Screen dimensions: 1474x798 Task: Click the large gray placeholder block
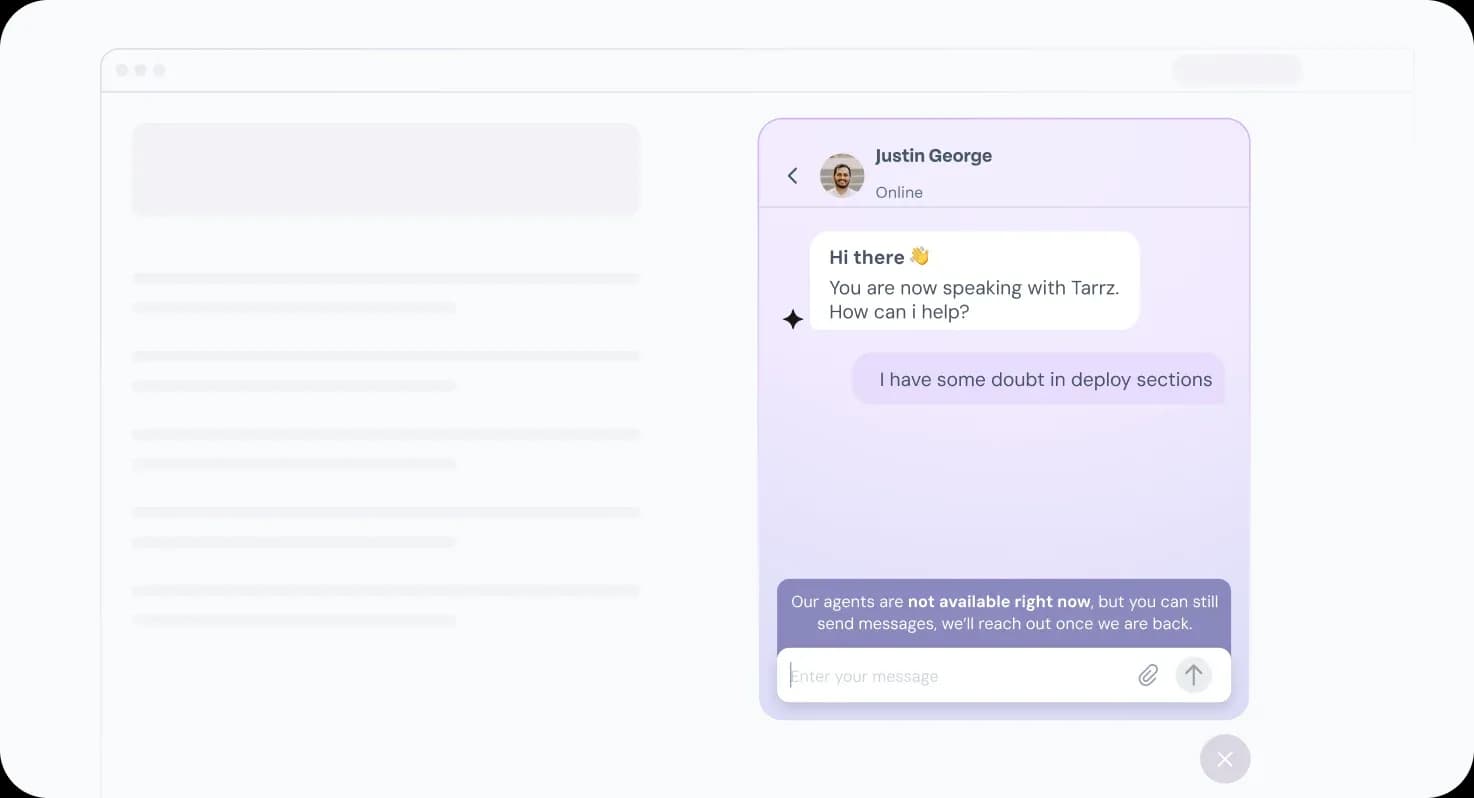[x=386, y=169]
